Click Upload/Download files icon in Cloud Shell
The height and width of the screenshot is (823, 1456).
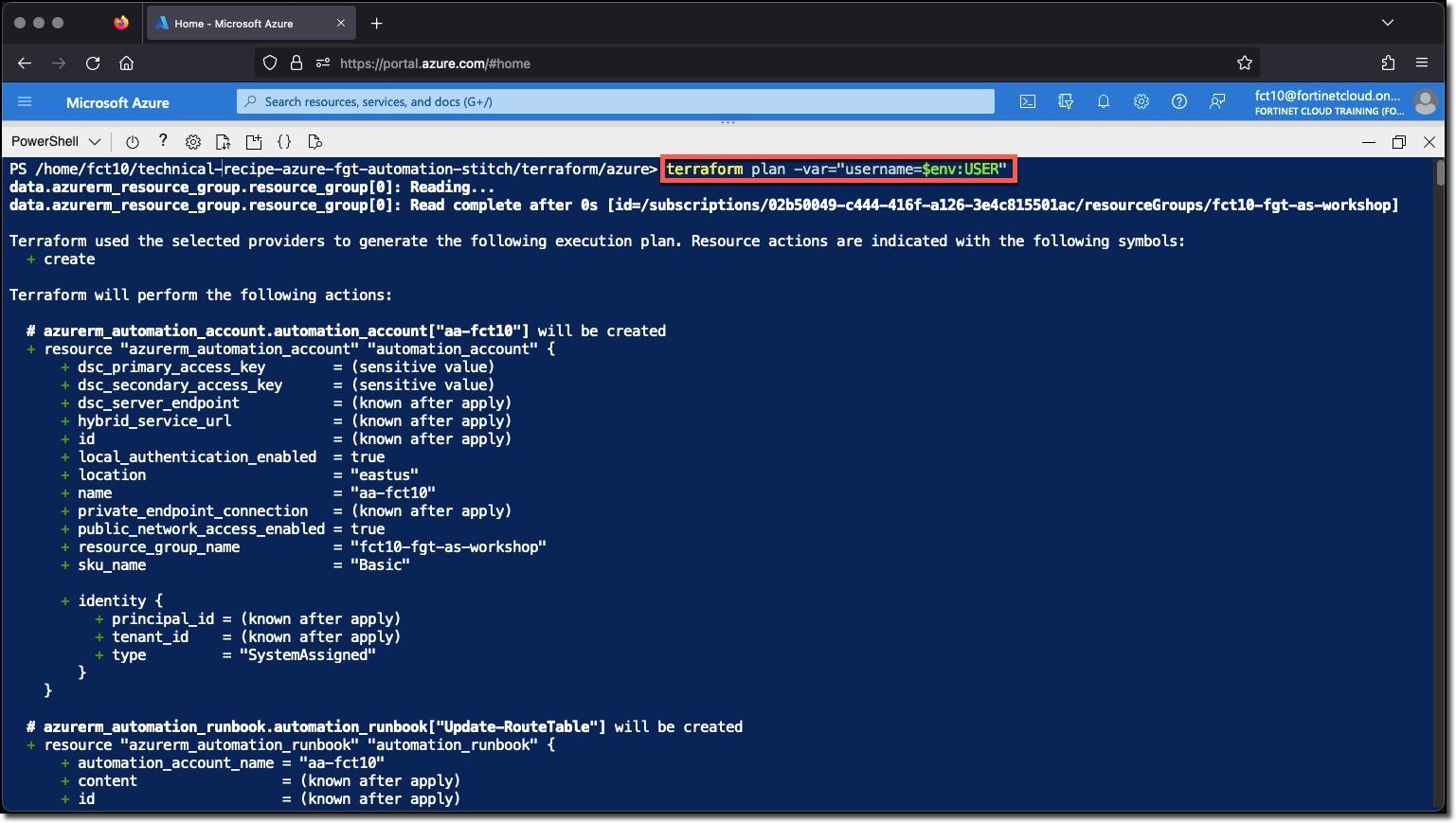pyautogui.click(x=224, y=142)
